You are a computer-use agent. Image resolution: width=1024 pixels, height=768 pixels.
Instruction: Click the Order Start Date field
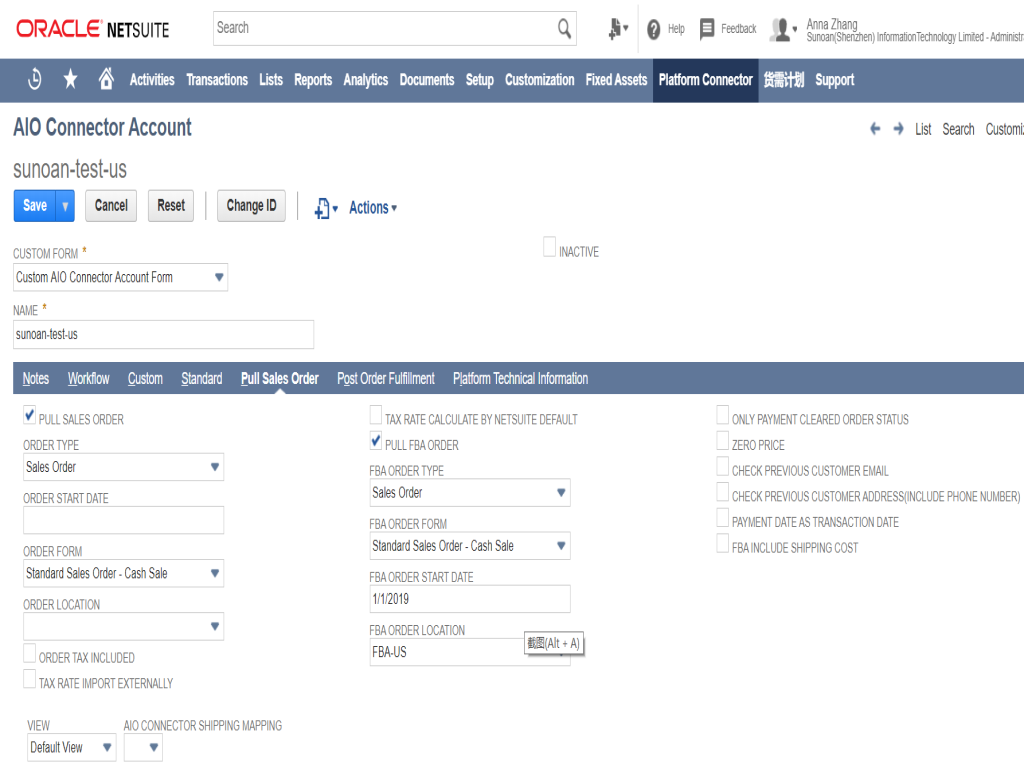123,520
